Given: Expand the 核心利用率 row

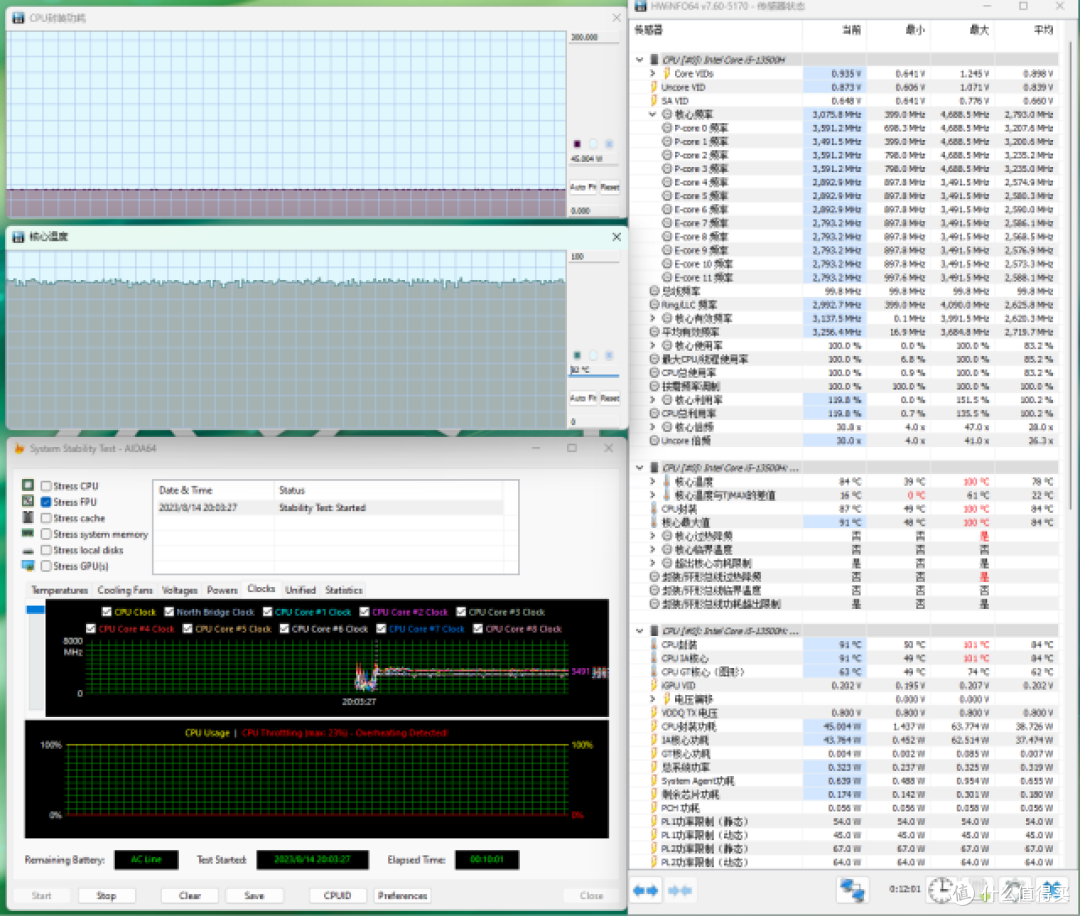Looking at the screenshot, I should tap(652, 400).
